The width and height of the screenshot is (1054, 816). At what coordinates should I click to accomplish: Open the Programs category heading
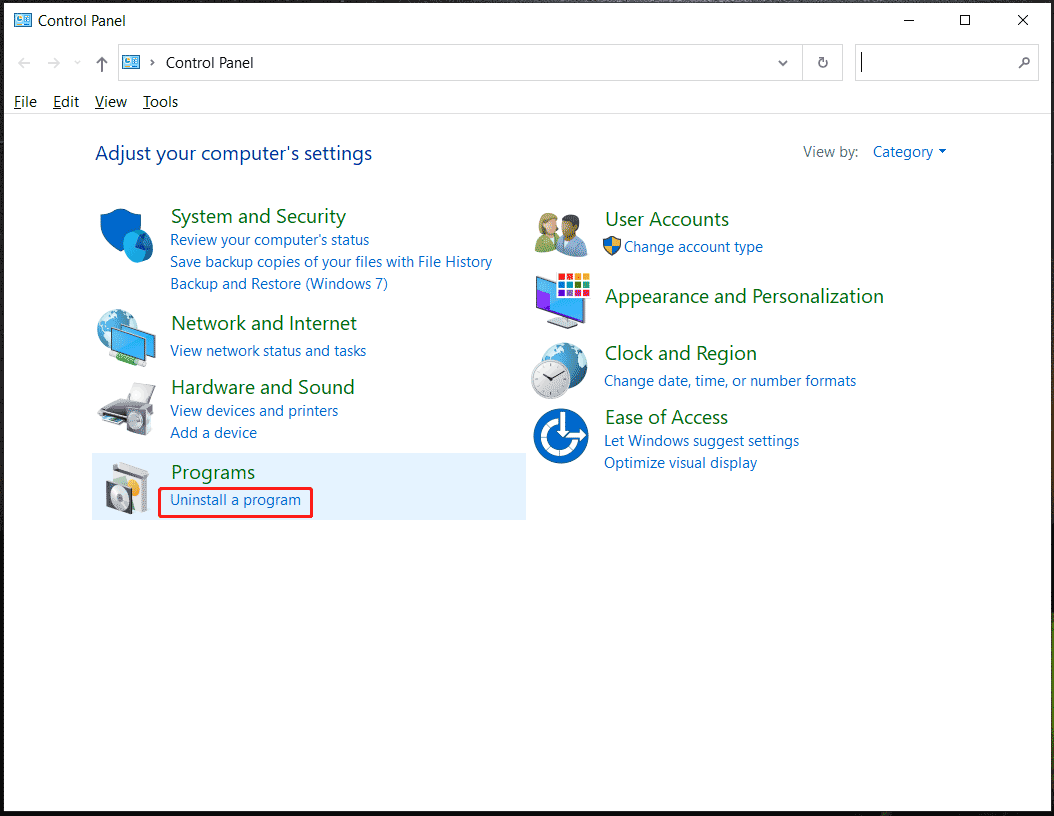click(213, 473)
